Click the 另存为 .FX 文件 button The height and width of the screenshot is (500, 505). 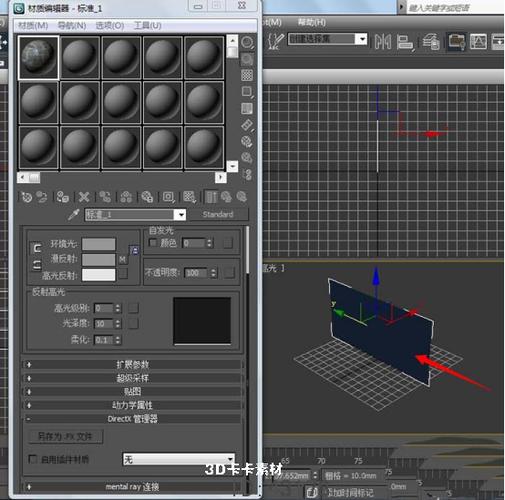point(65,437)
